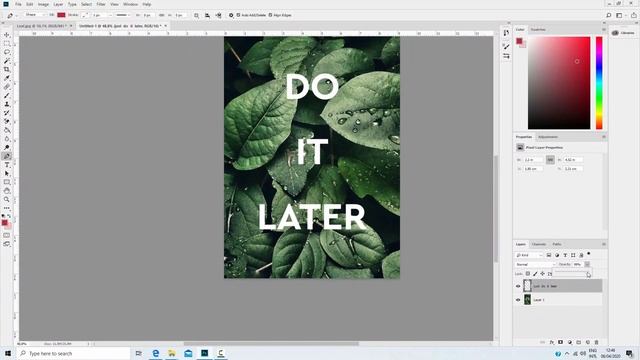
Task: Select the Zoom tool
Action: 7,200
